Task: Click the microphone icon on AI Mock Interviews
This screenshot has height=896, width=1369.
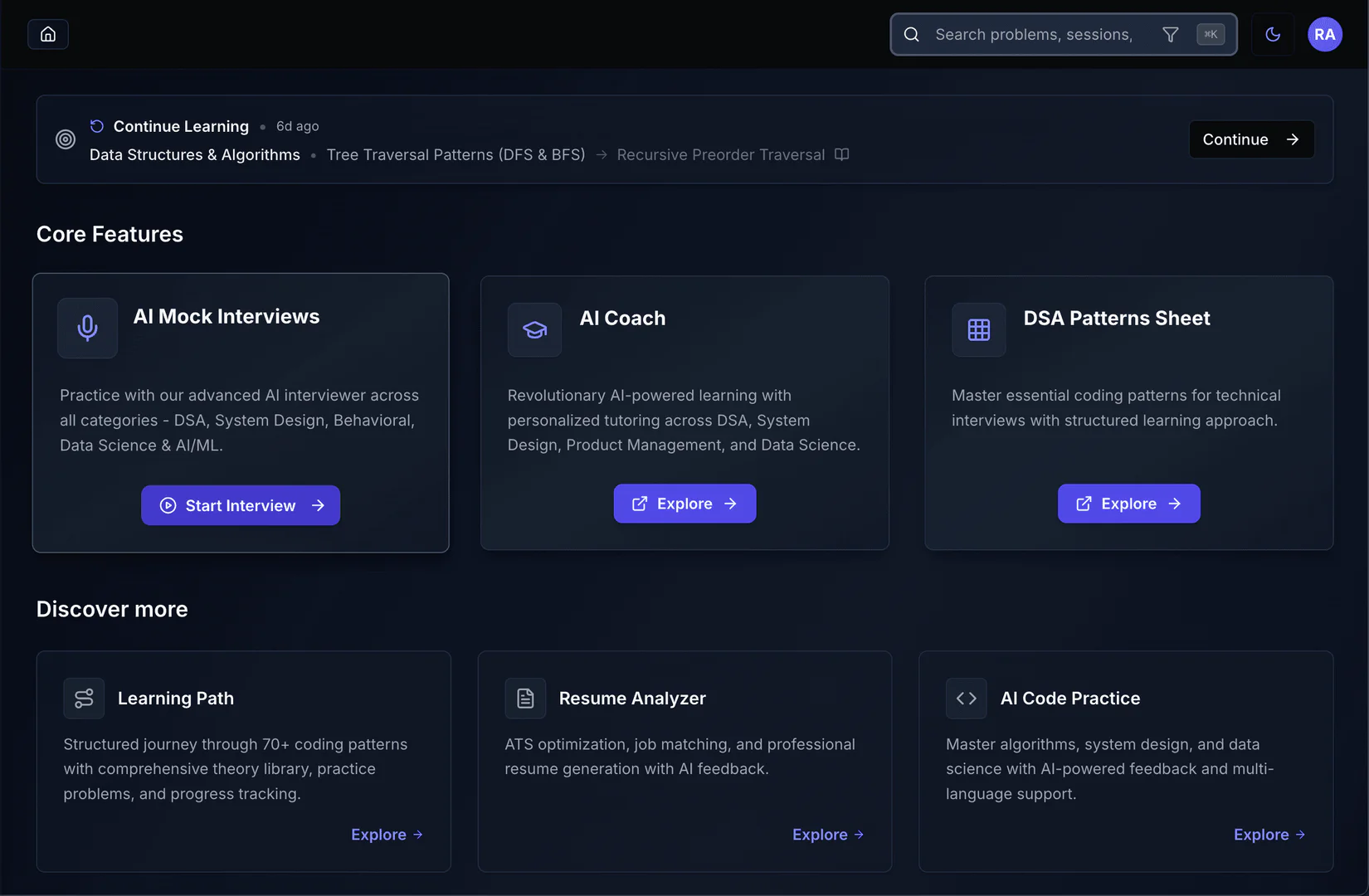Action: (x=87, y=328)
